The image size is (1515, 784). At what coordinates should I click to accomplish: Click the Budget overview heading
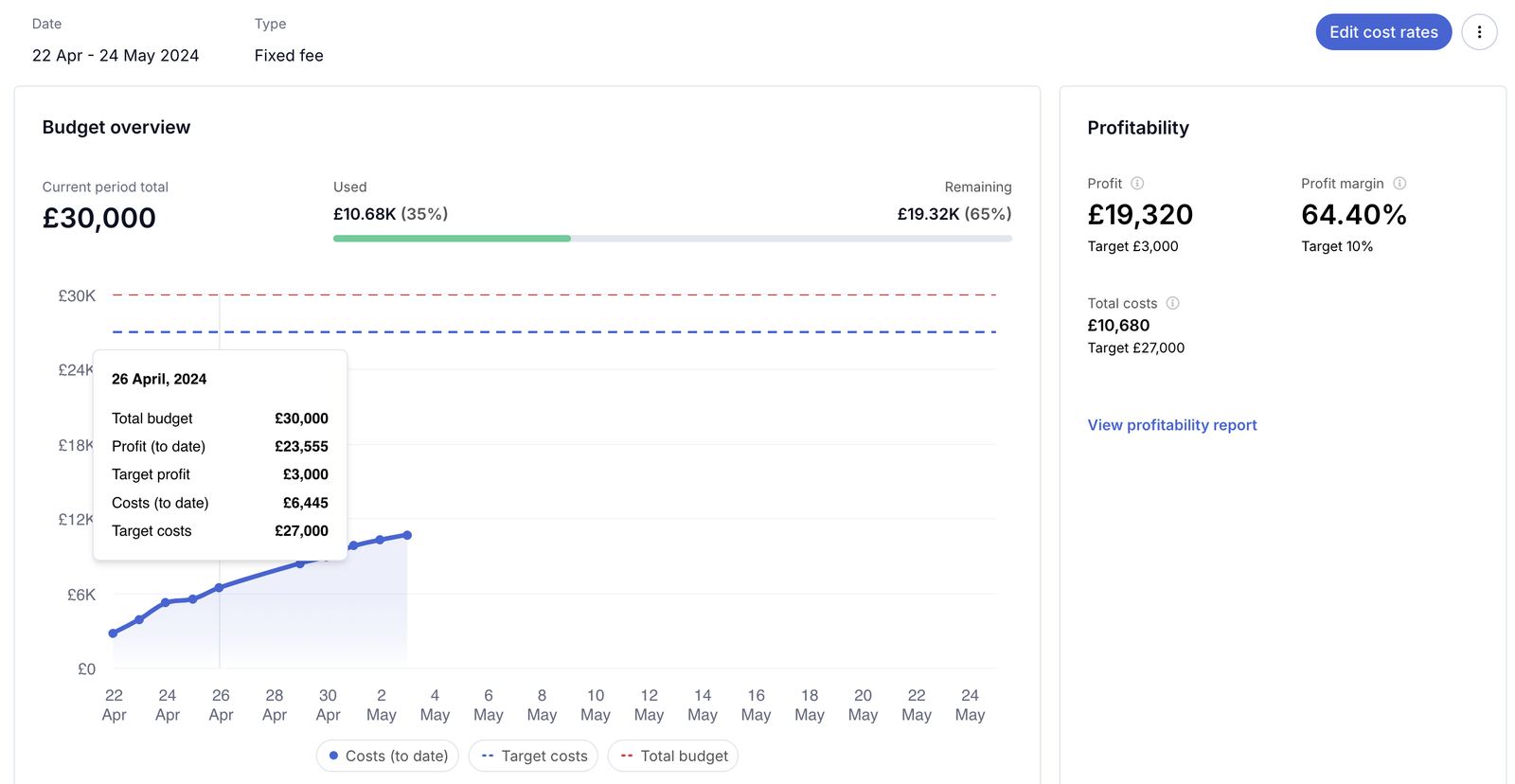click(116, 128)
